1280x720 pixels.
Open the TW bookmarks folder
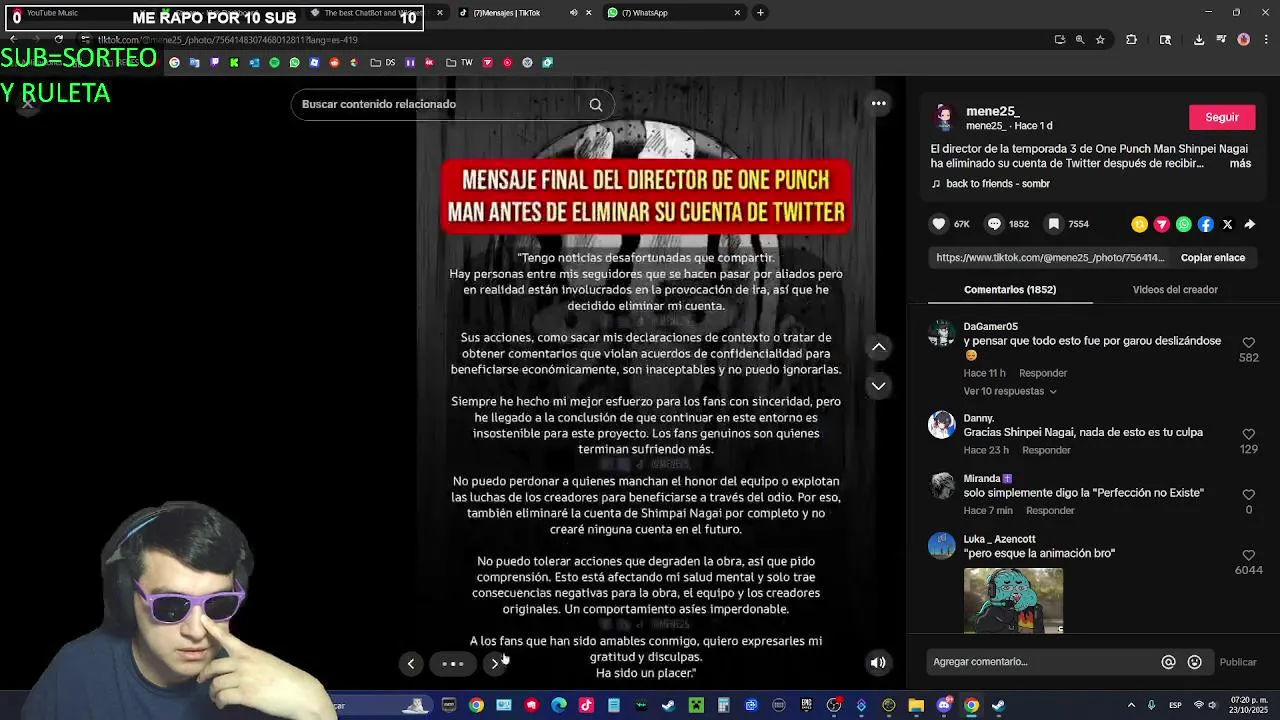(x=459, y=62)
